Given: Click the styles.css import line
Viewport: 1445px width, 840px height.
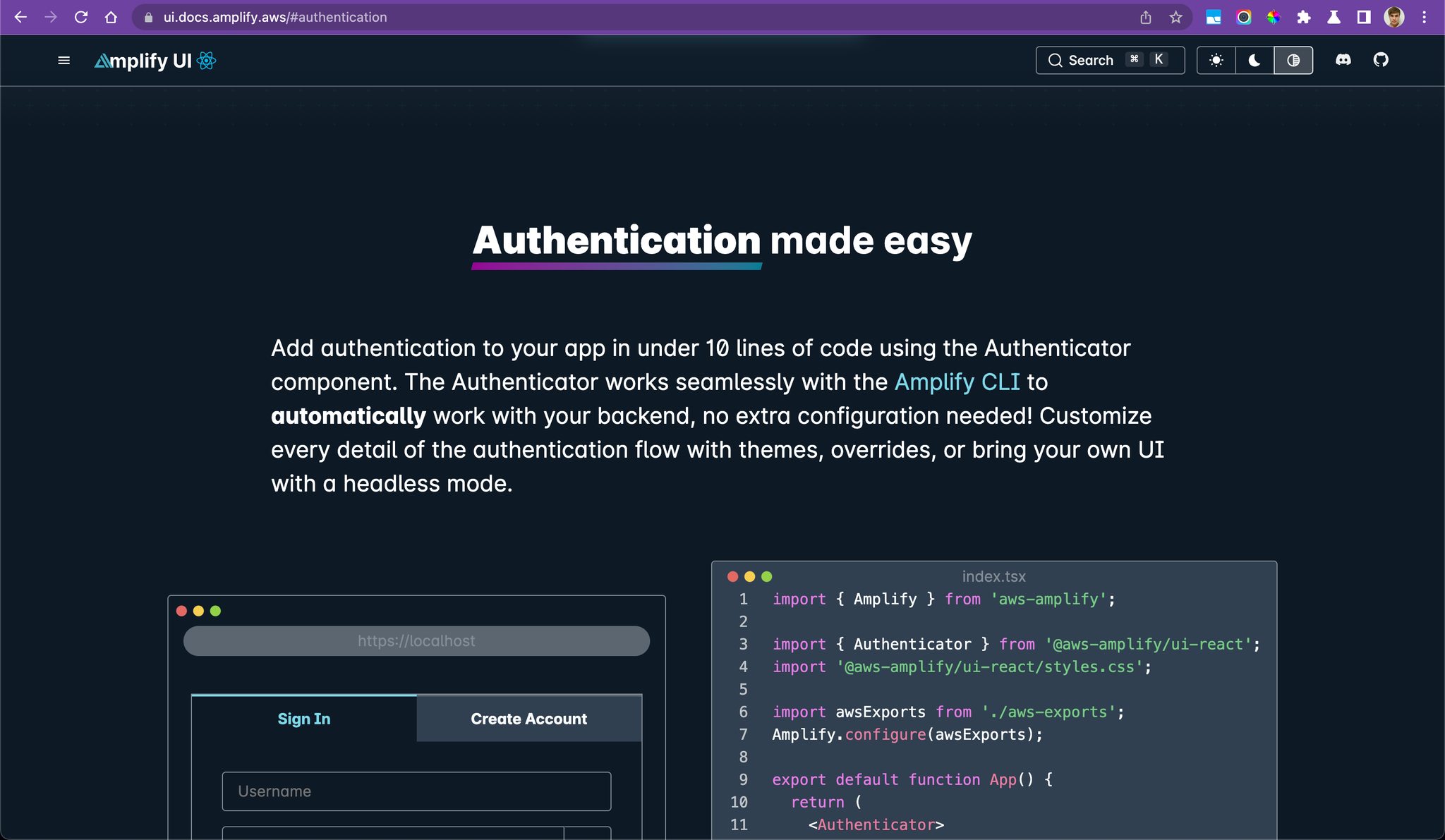Looking at the screenshot, I should click(x=962, y=666).
